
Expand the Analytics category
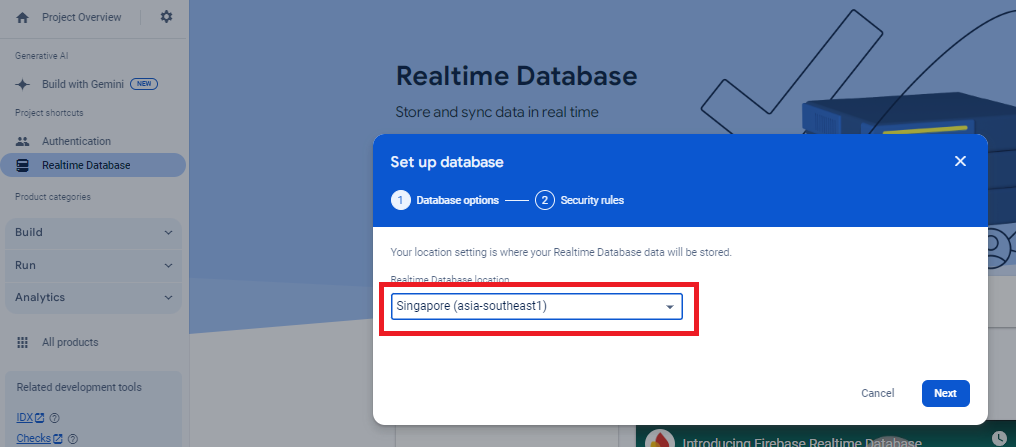coord(93,297)
